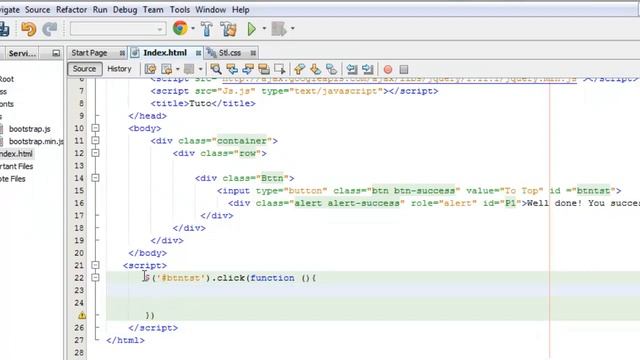Collapse the row div fold on line 12

click(x=95, y=153)
